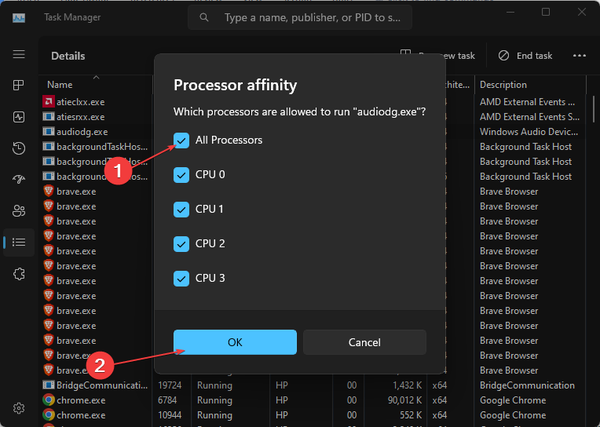
Task: Expand the hamburger navigation menu
Action: pos(19,54)
